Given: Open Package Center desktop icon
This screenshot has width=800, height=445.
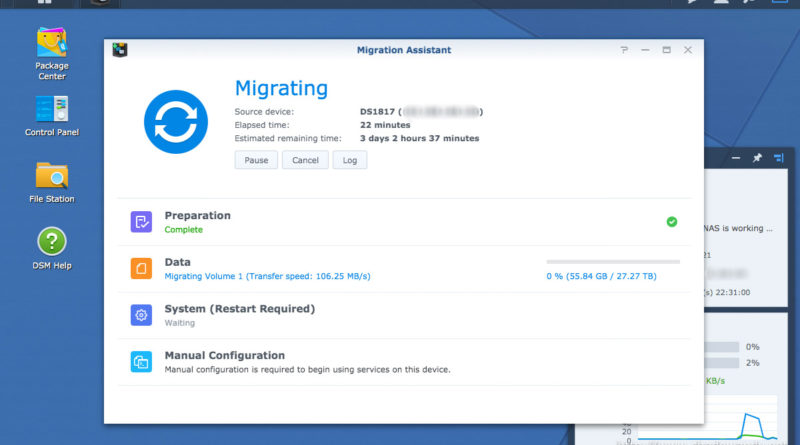Looking at the screenshot, I should coord(51,46).
